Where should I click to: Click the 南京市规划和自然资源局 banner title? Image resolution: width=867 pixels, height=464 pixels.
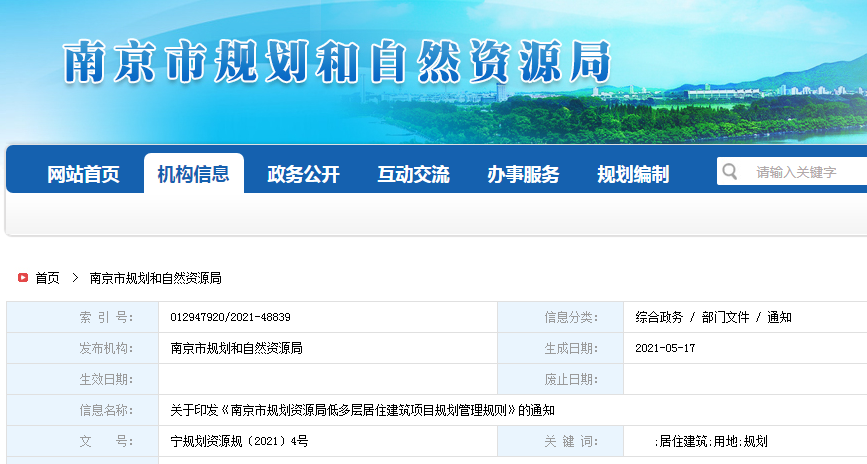pyautogui.click(x=336, y=63)
